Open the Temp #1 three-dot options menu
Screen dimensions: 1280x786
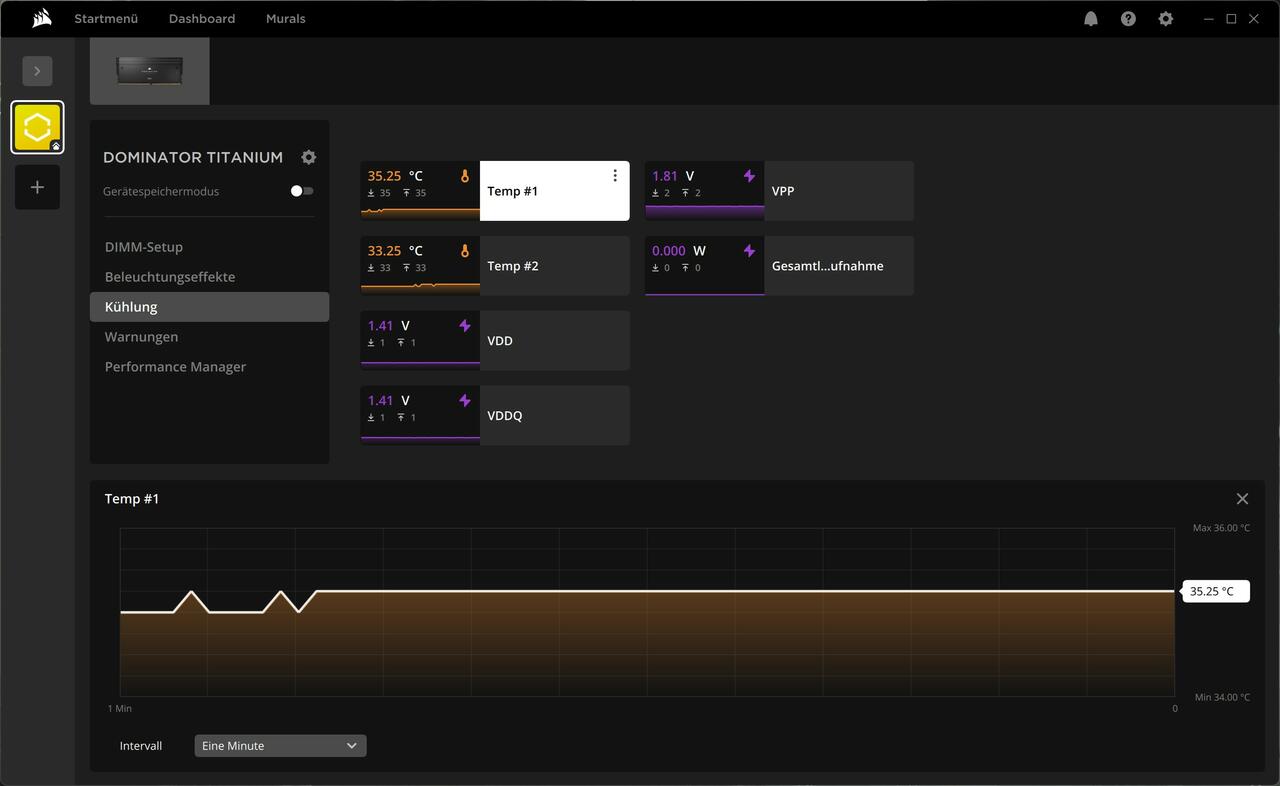(x=615, y=176)
